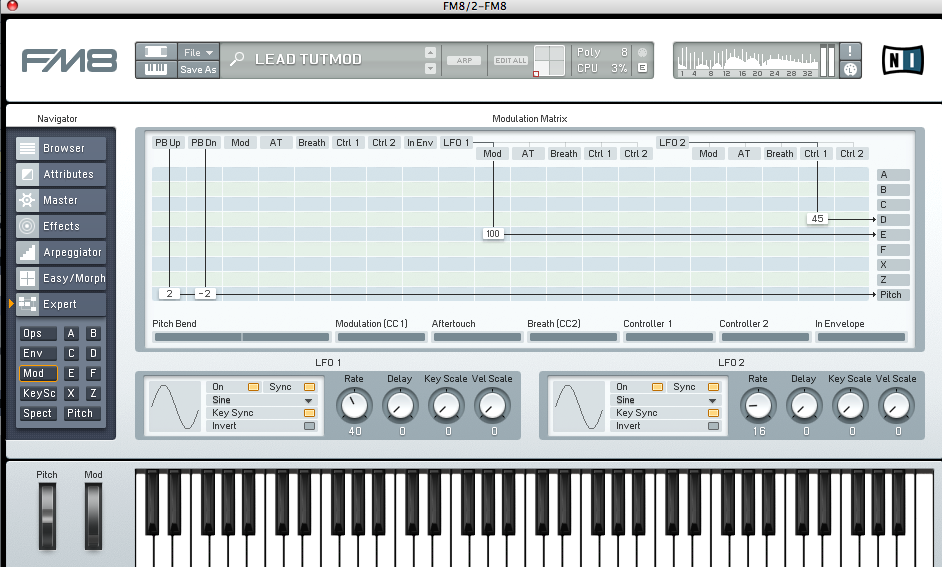Image resolution: width=942 pixels, height=567 pixels.
Task: Open the Master page gear icon
Action: coord(27,200)
